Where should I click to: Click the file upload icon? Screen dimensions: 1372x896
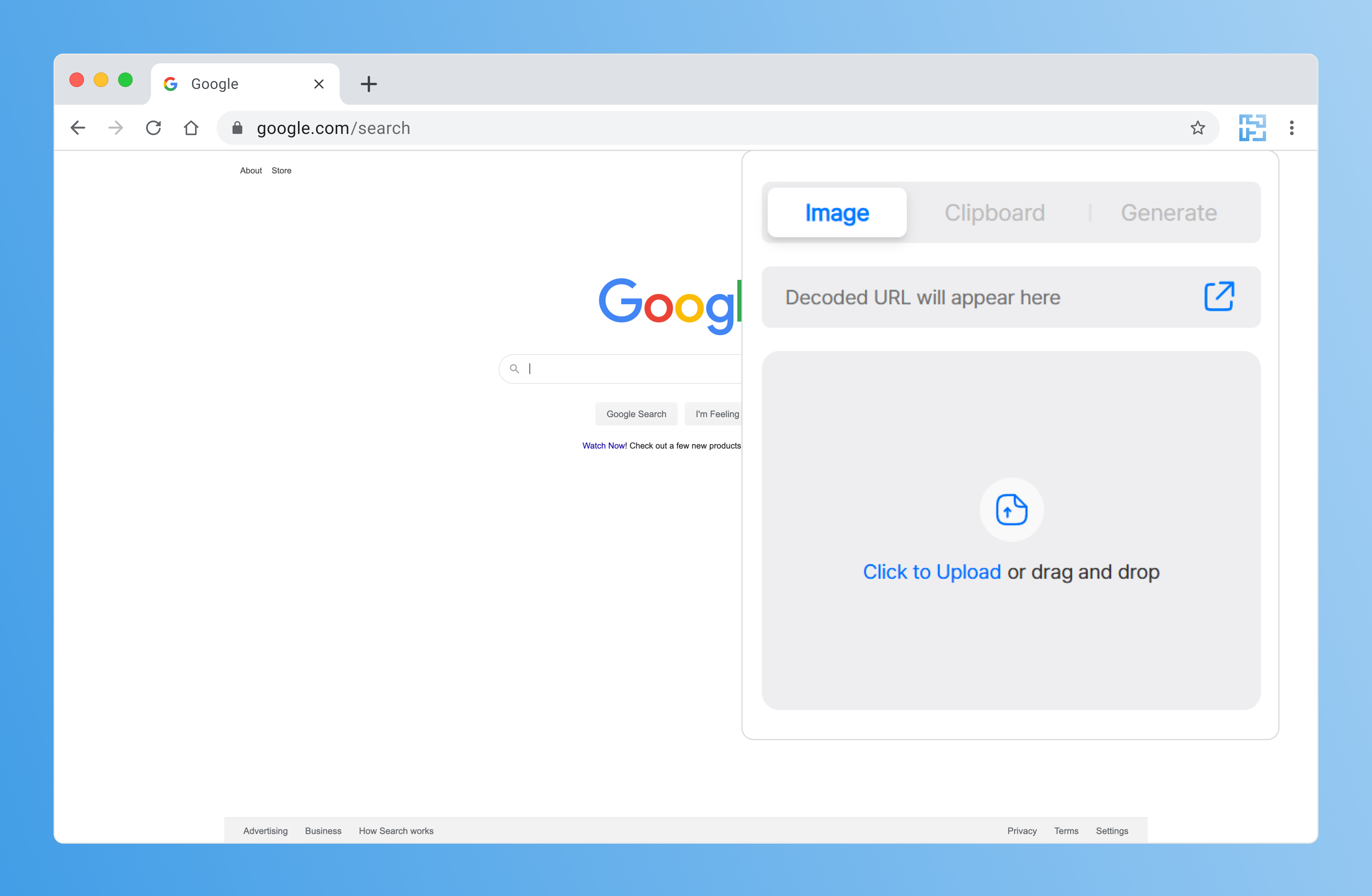pos(1012,510)
